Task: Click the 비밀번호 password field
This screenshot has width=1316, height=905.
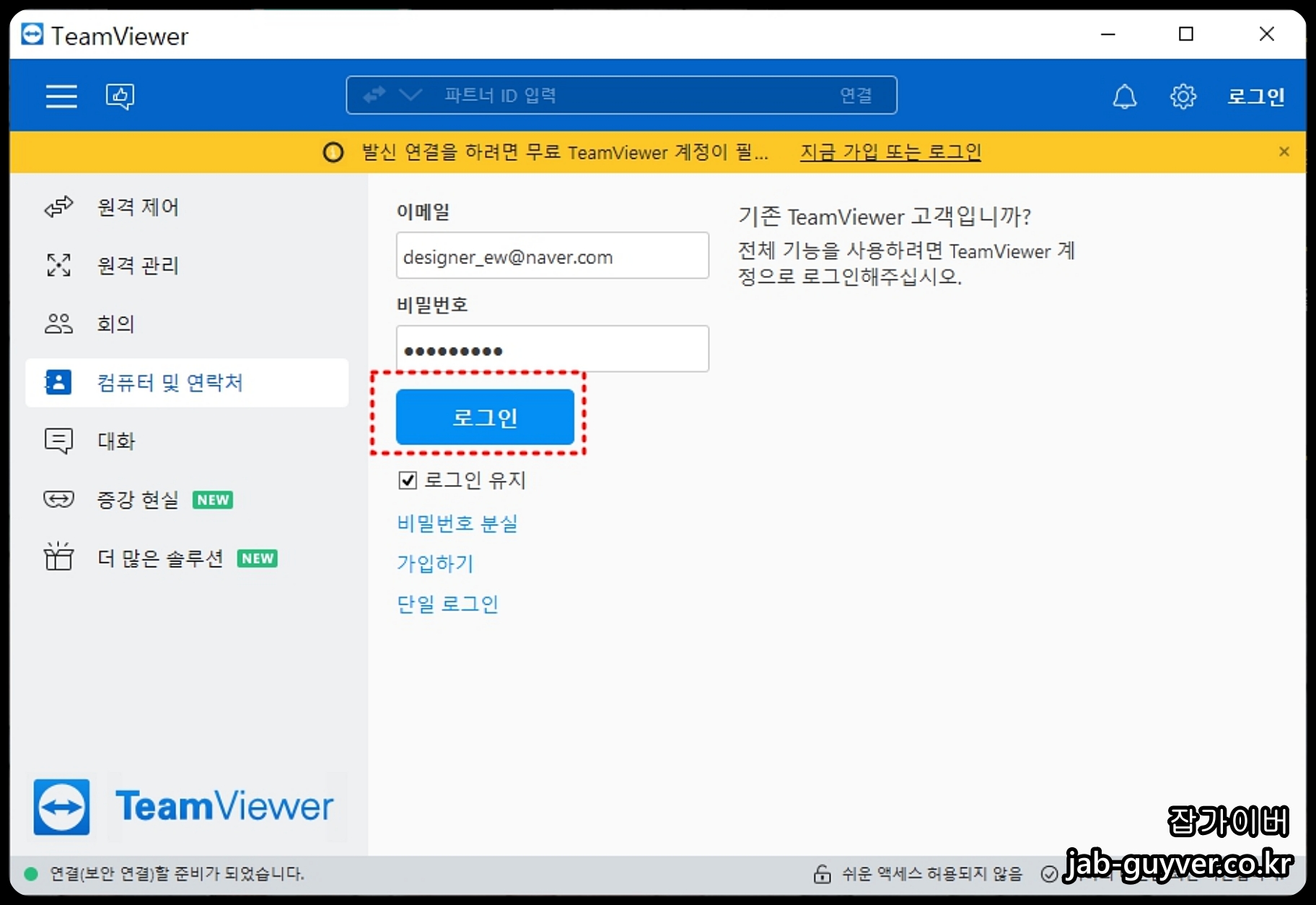Action: pos(553,349)
